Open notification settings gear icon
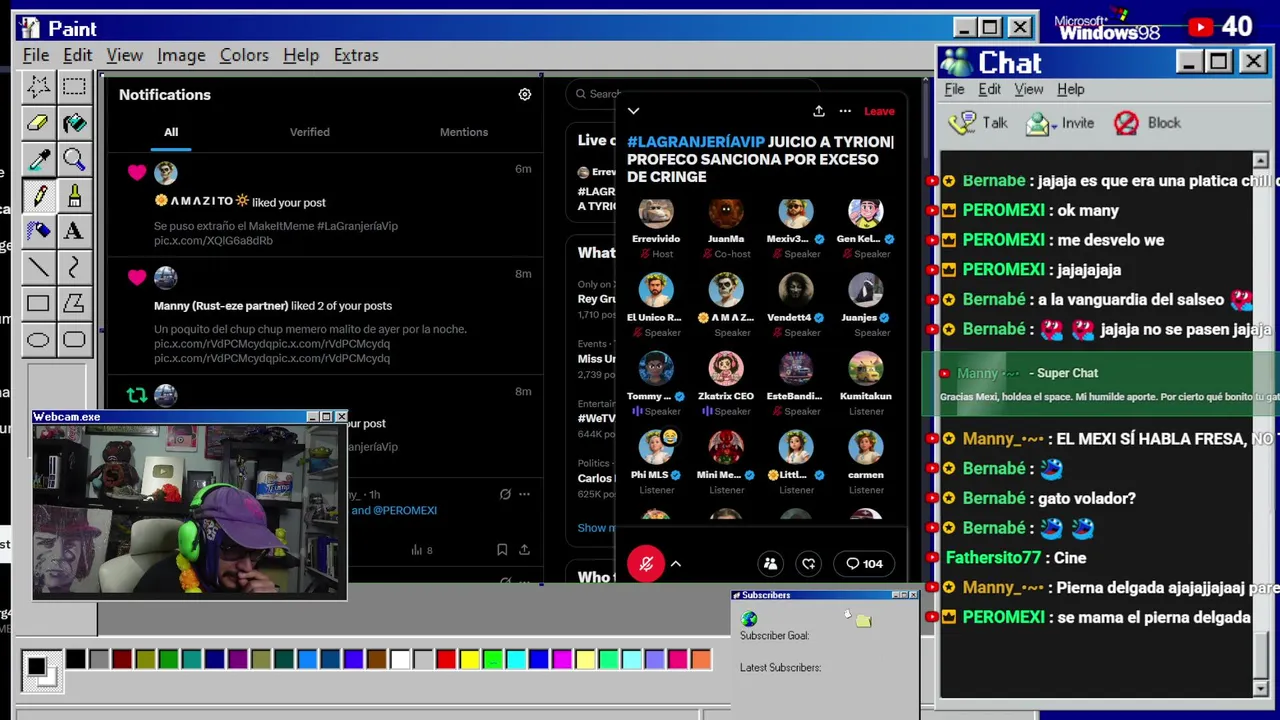 pyautogui.click(x=524, y=94)
